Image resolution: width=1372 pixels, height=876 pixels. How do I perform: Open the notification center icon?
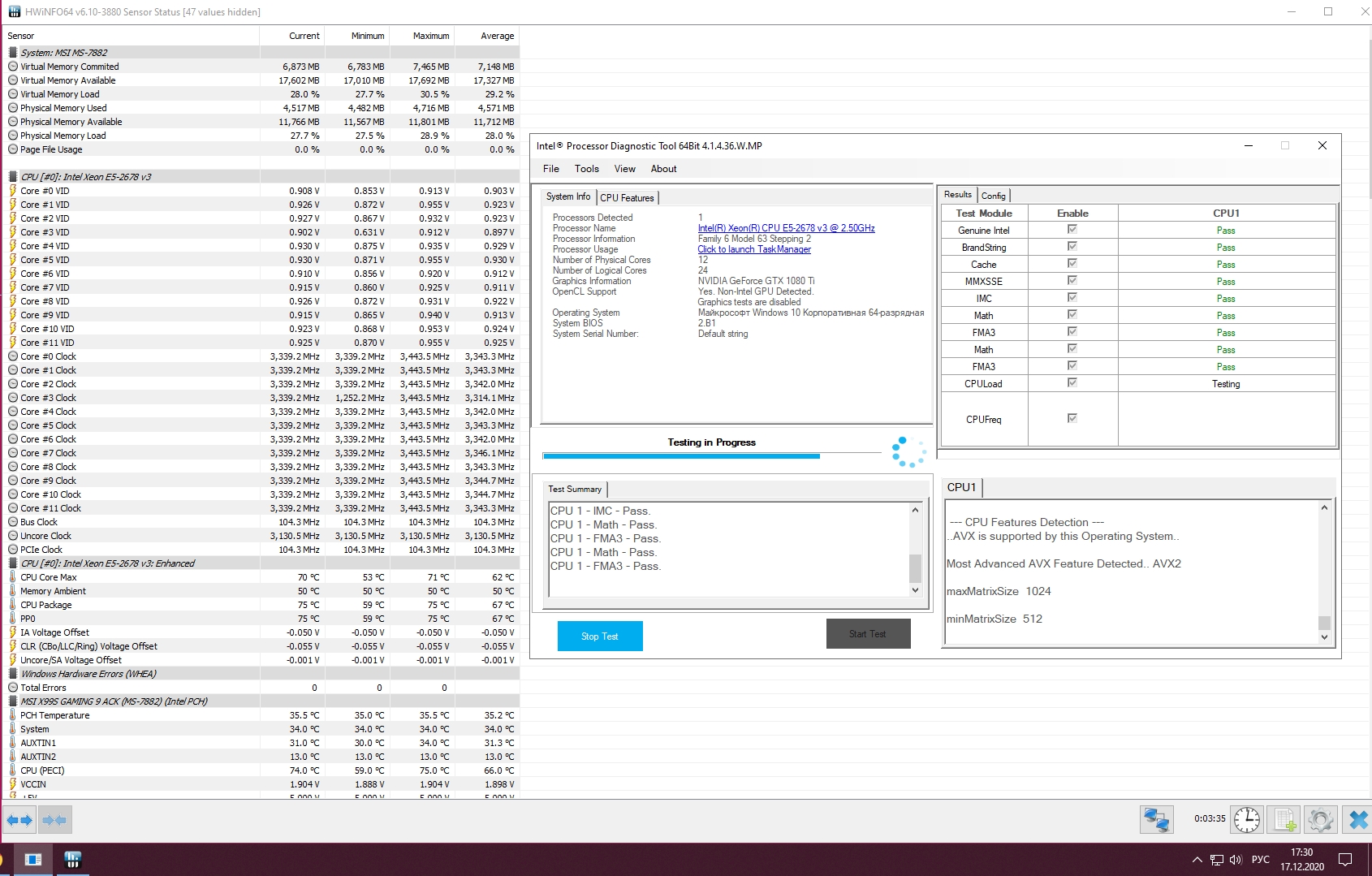click(x=1345, y=860)
